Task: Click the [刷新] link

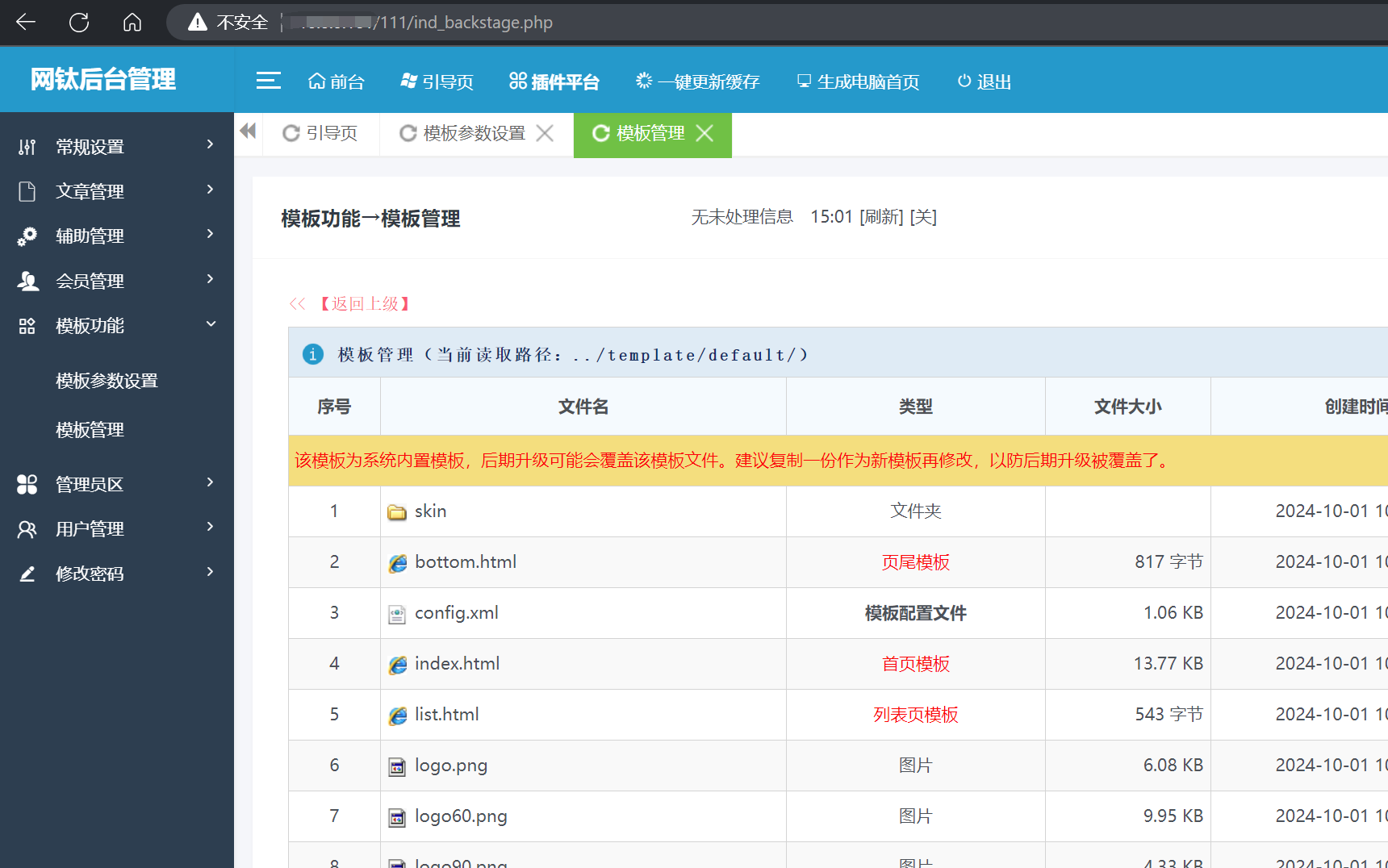Action: [881, 217]
